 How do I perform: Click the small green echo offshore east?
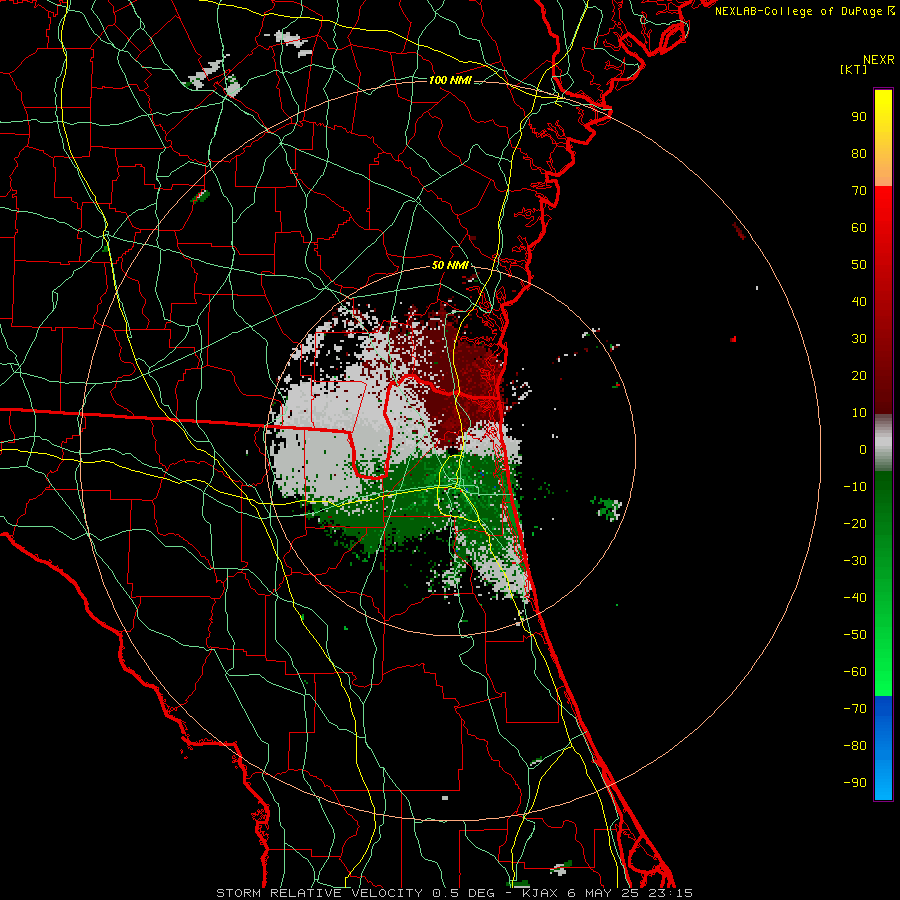[x=607, y=508]
